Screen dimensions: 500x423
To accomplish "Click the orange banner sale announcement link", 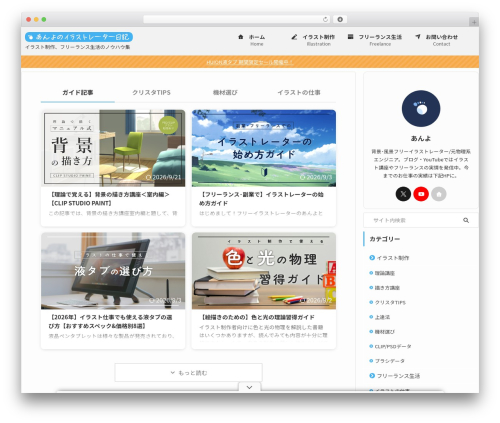I will 250,62.
